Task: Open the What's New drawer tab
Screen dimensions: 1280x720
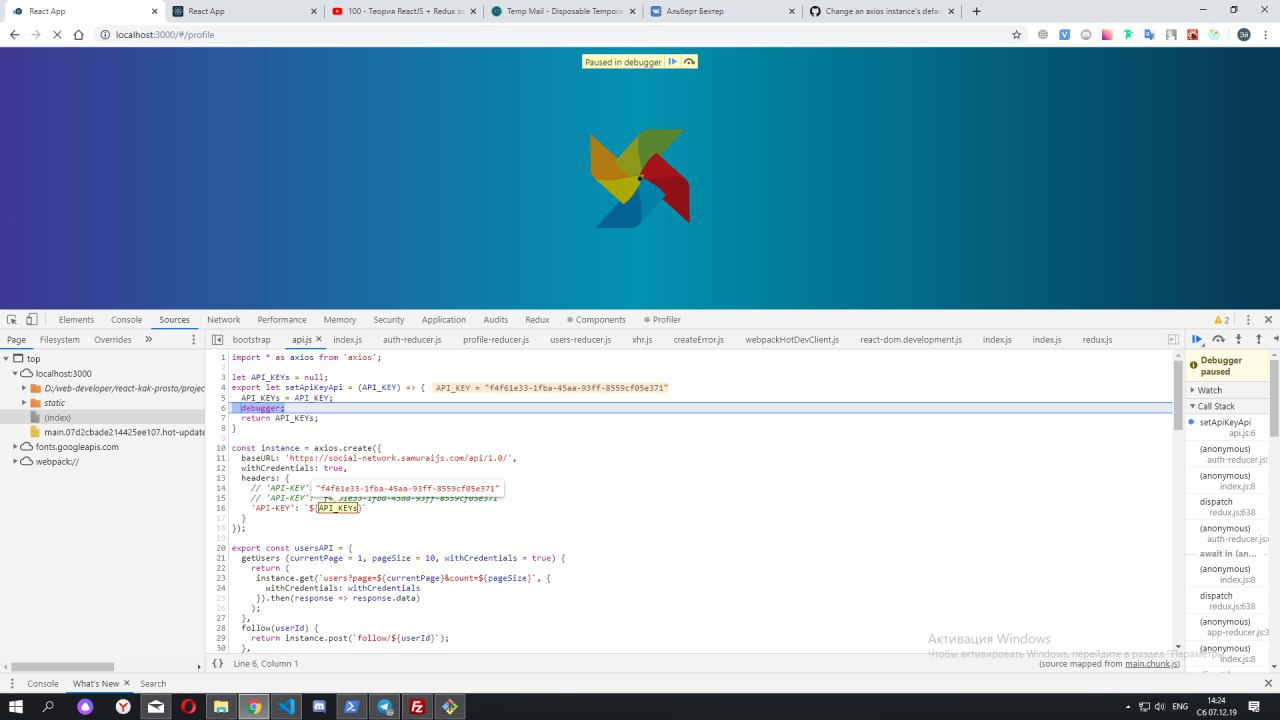Action: [96, 684]
